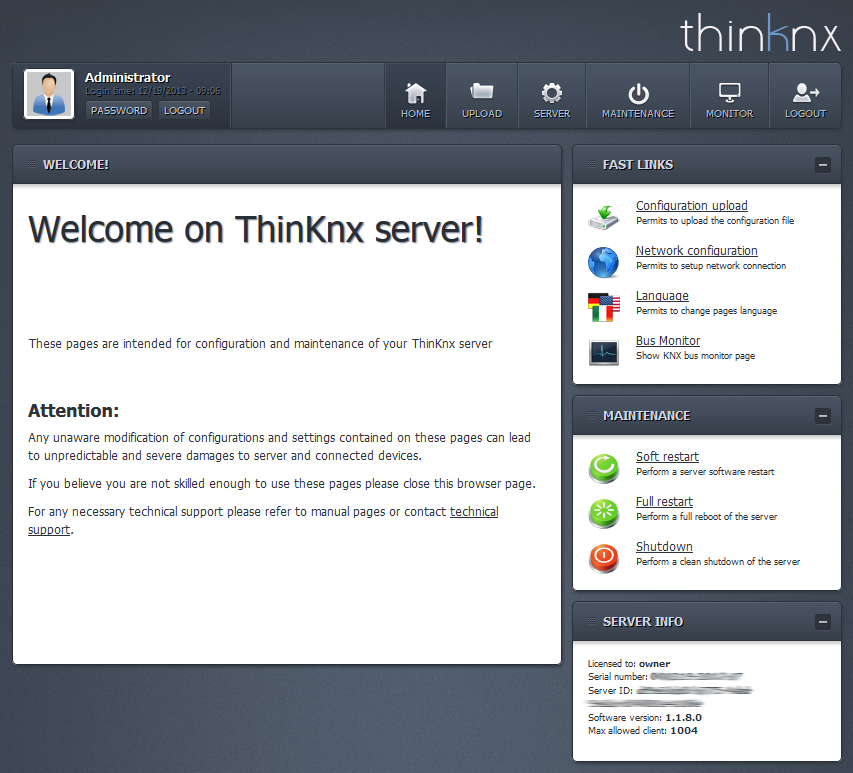Click the Administrator avatar picture
Image resolution: width=853 pixels, height=773 pixels.
tap(49, 94)
